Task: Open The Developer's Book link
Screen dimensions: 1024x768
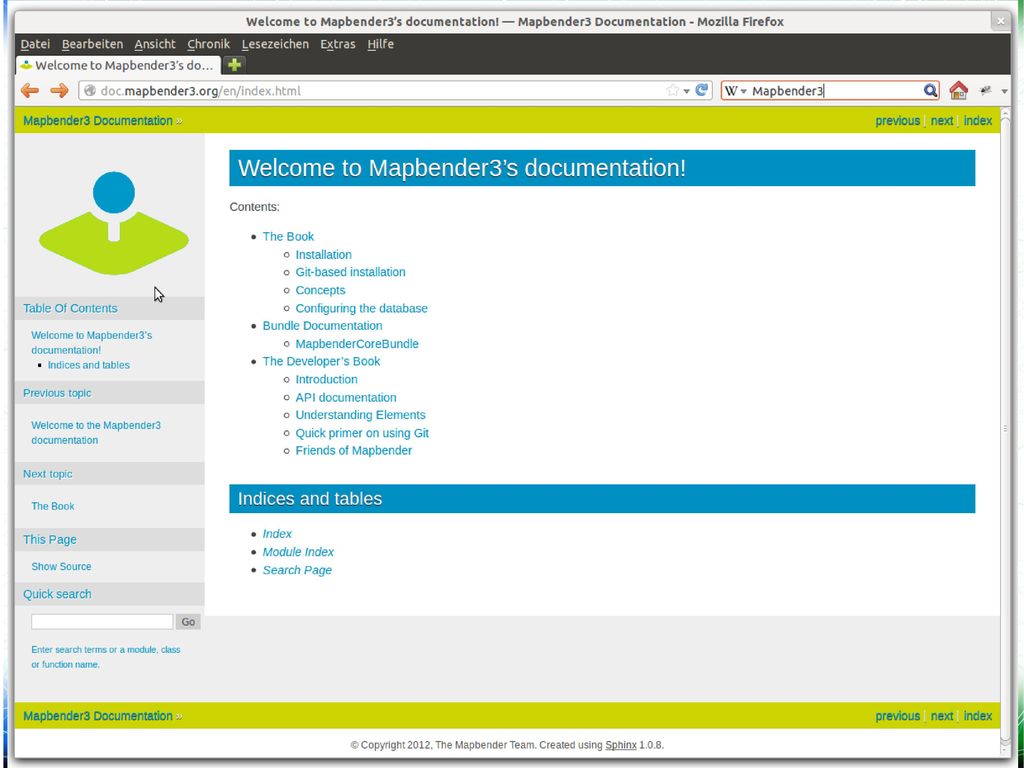Action: [x=321, y=361]
